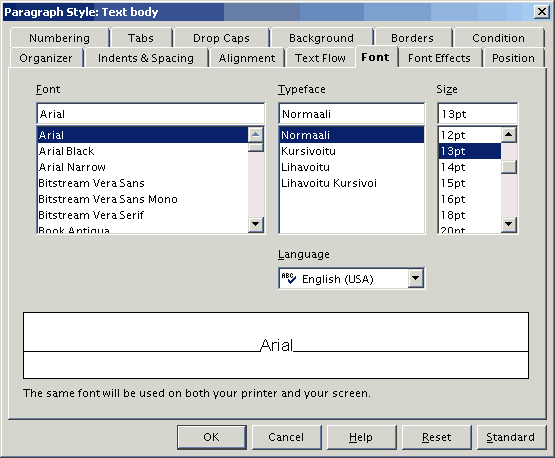The image size is (555, 458).
Task: Select Bitstream Vera Serif font
Action: [x=143, y=215]
